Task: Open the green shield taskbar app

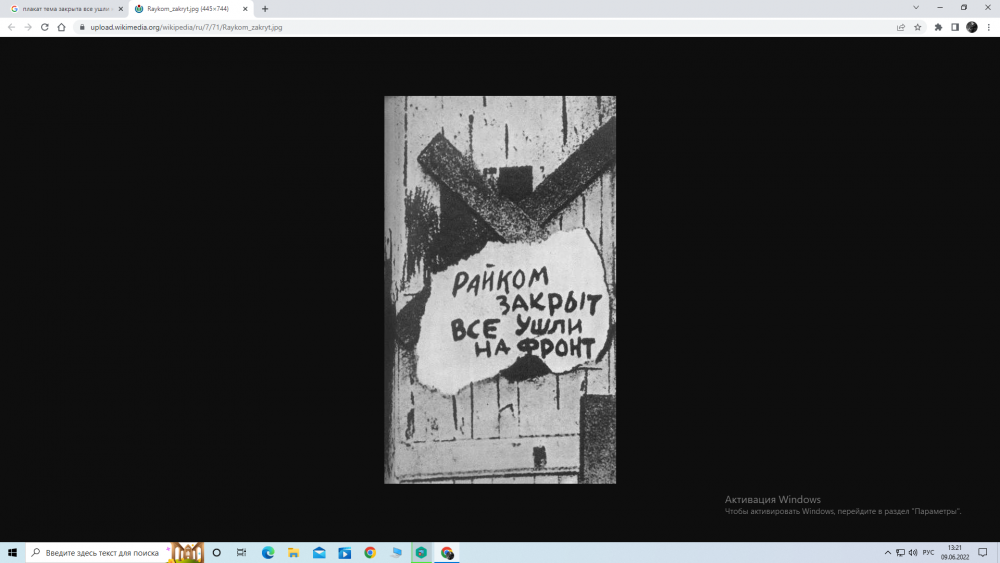Action: coord(421,553)
